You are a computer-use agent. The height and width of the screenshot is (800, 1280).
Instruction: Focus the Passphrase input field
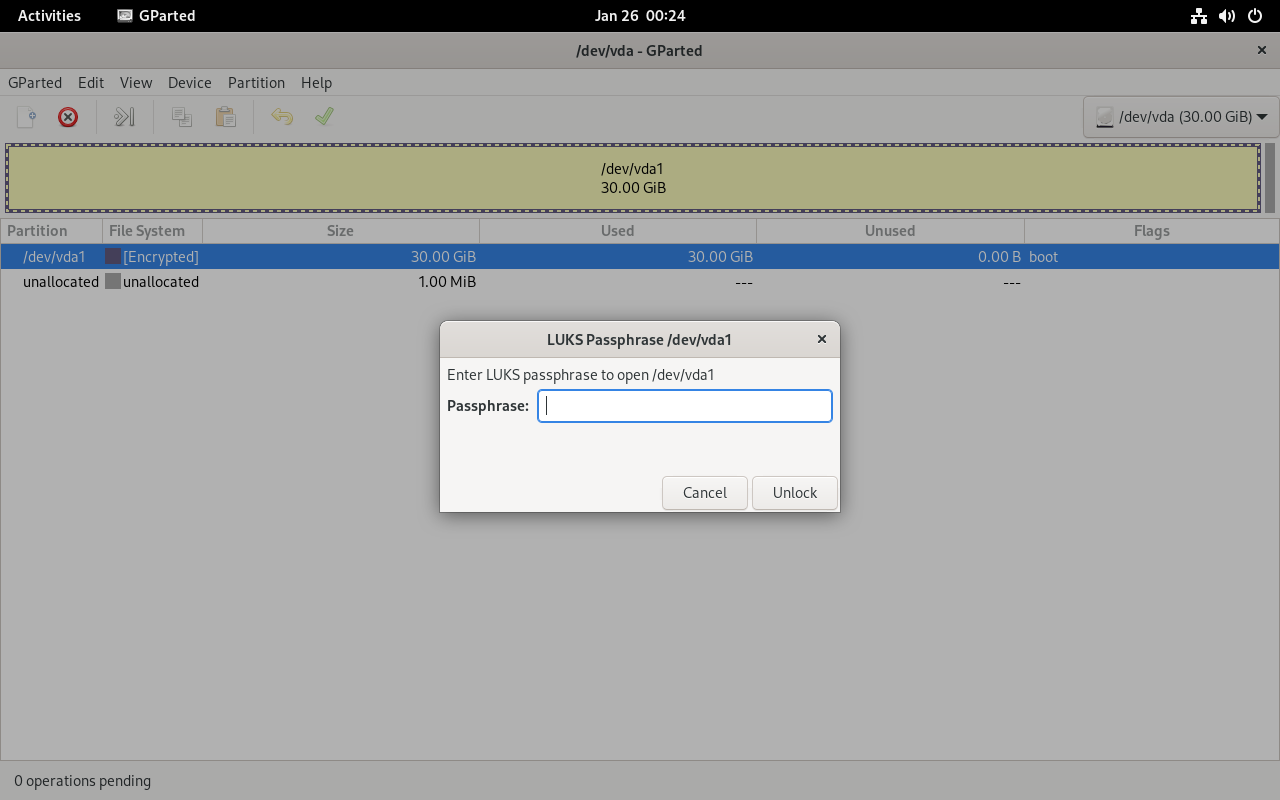pyautogui.click(x=685, y=406)
